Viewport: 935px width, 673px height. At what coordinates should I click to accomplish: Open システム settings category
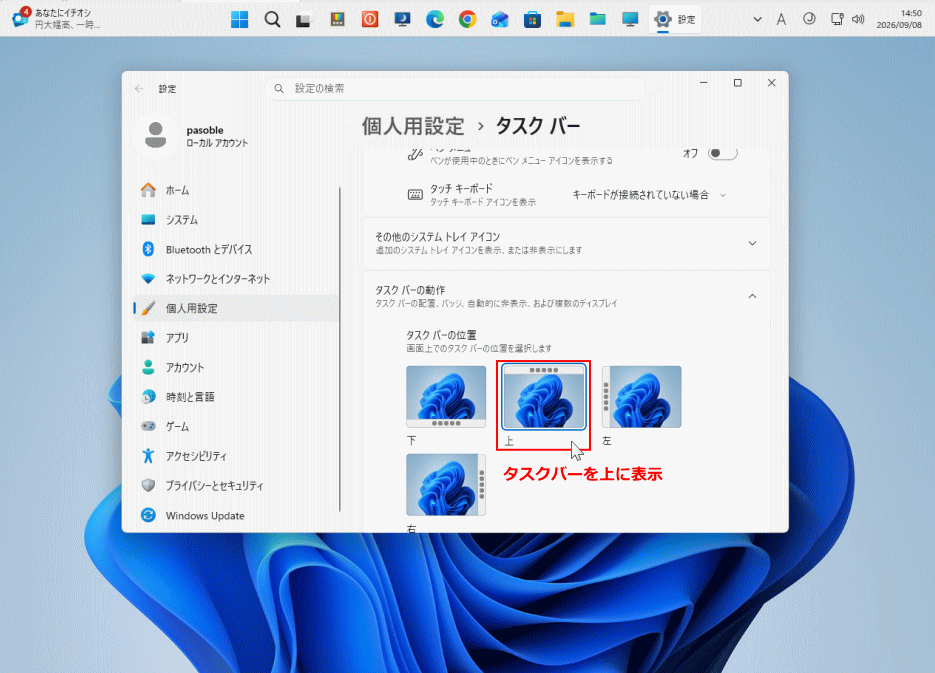click(x=237, y=219)
